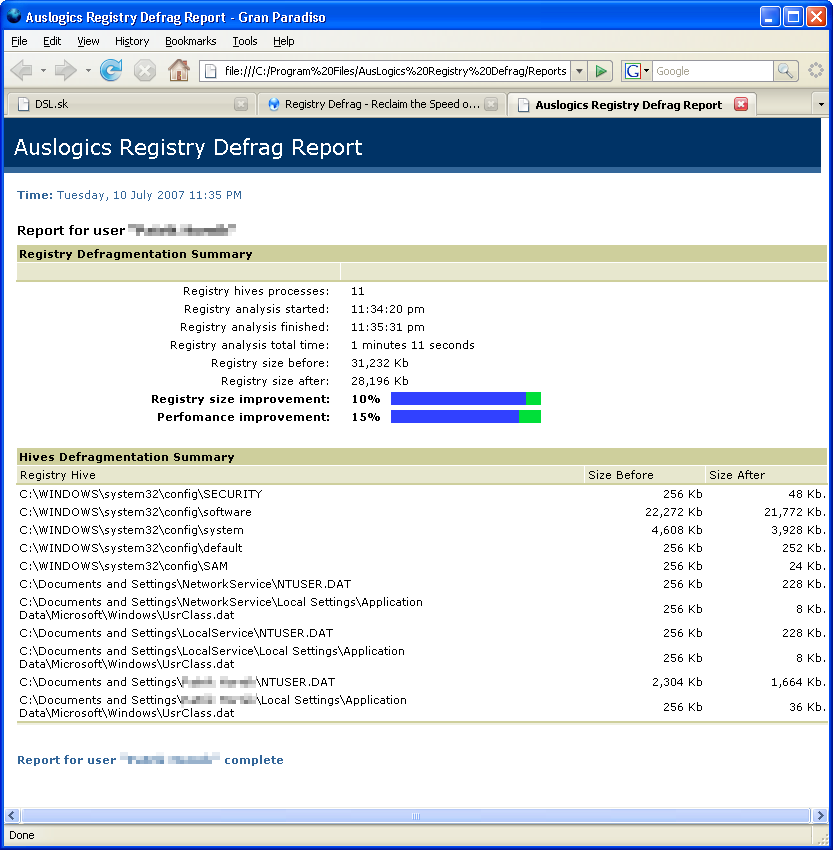Close the Auslogics Registry Defrag Report tab
Viewport: 833px width, 850px height.
pyautogui.click(x=741, y=104)
